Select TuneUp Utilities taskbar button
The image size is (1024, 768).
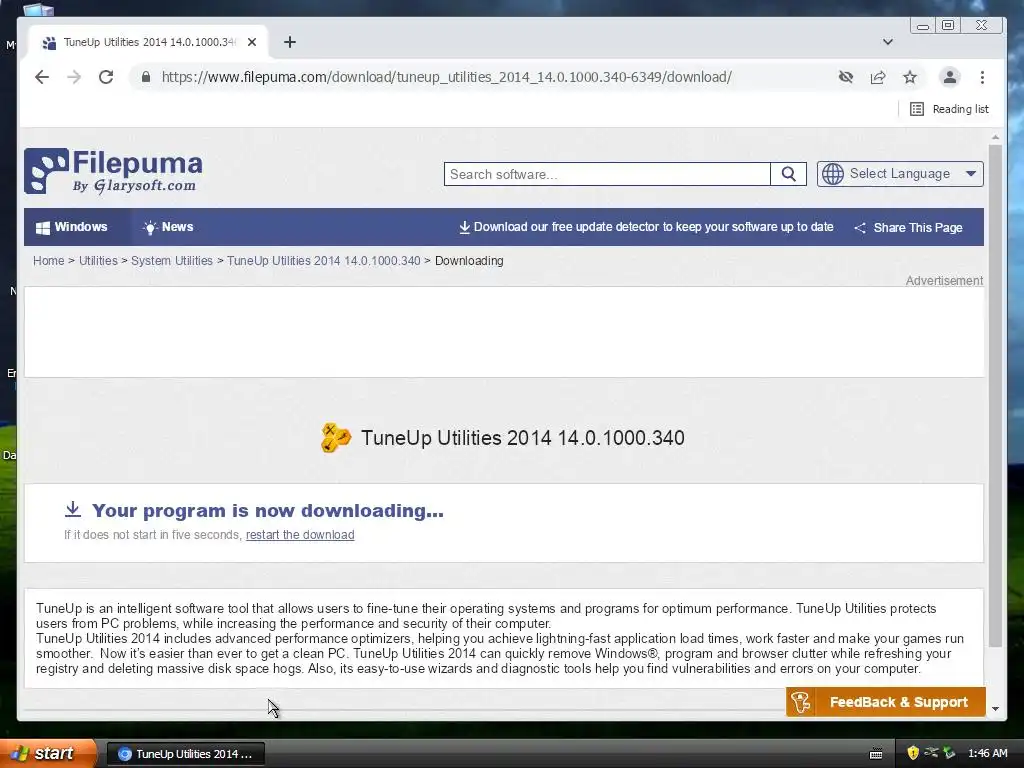coord(185,754)
